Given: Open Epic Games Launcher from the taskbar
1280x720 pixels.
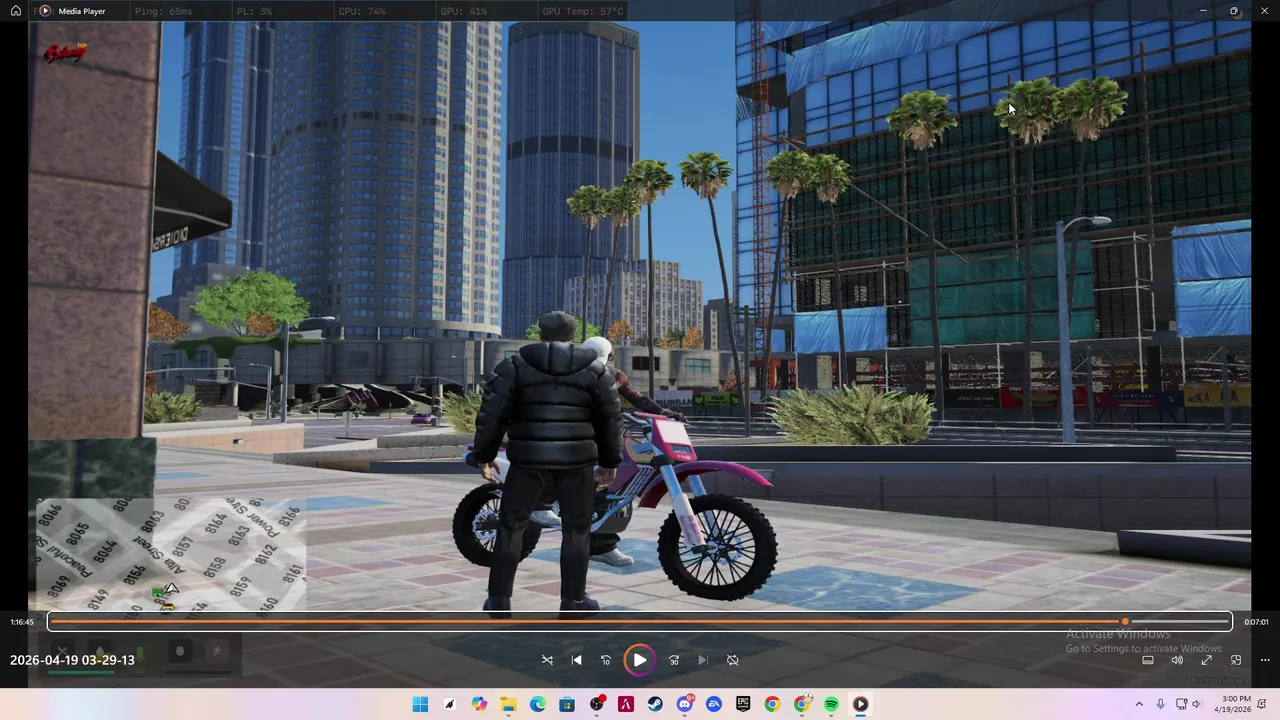Looking at the screenshot, I should (x=743, y=704).
